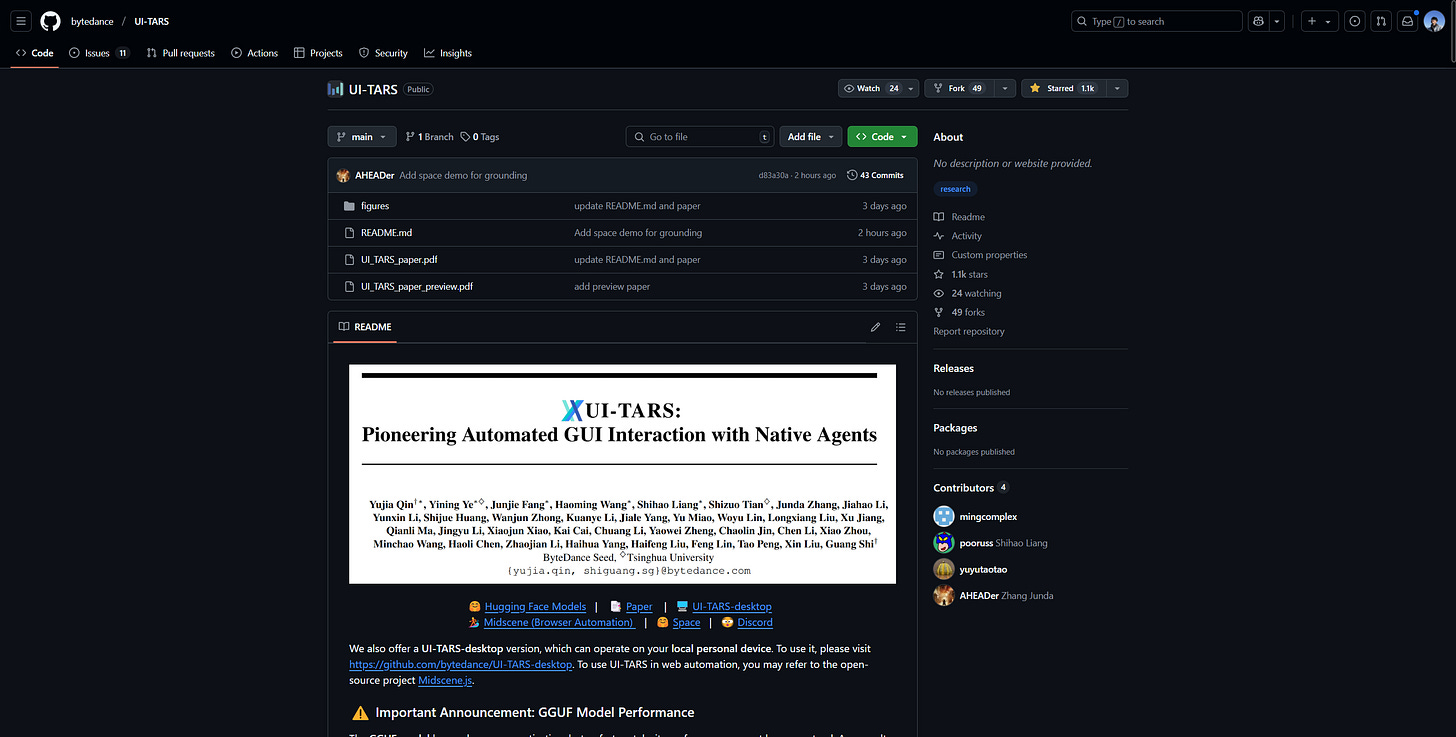View 1 Branch link
The width and height of the screenshot is (1456, 737).
pos(429,137)
